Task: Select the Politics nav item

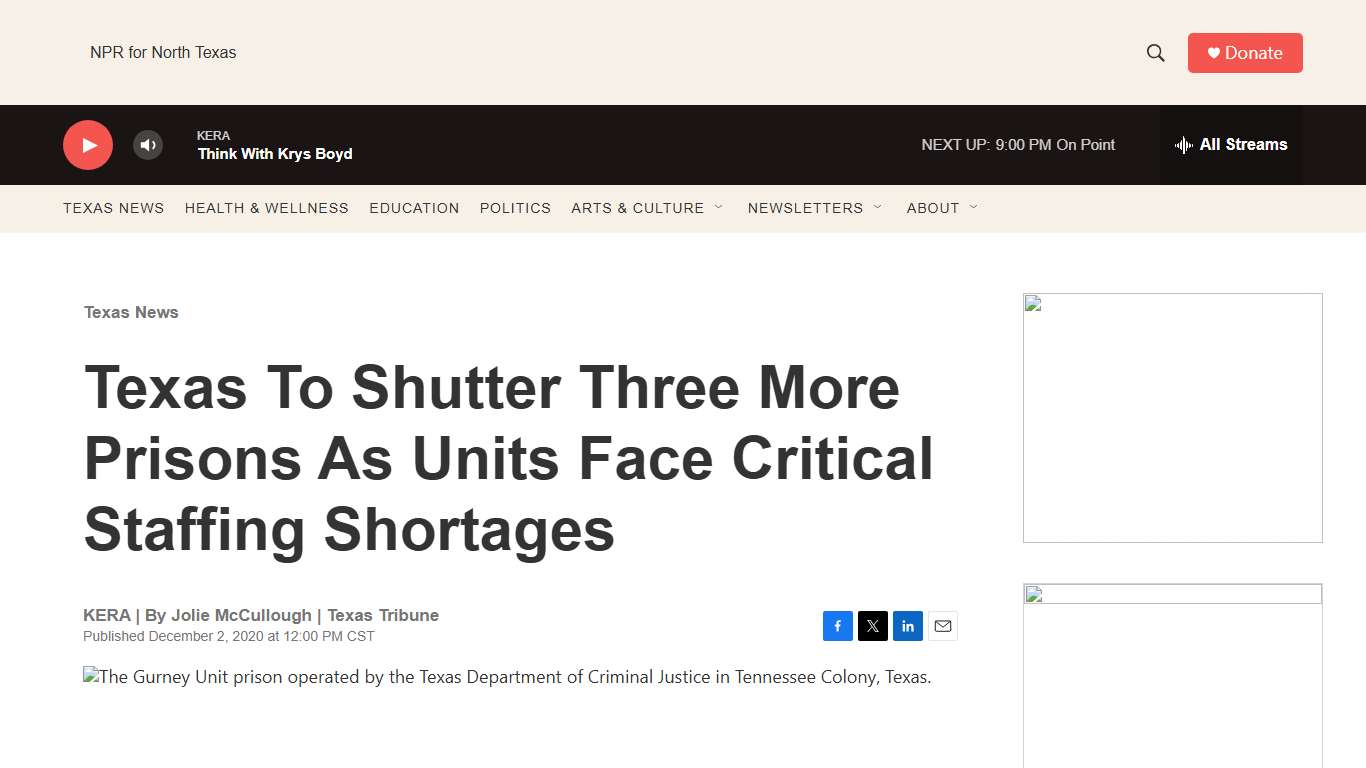Action: (x=515, y=208)
